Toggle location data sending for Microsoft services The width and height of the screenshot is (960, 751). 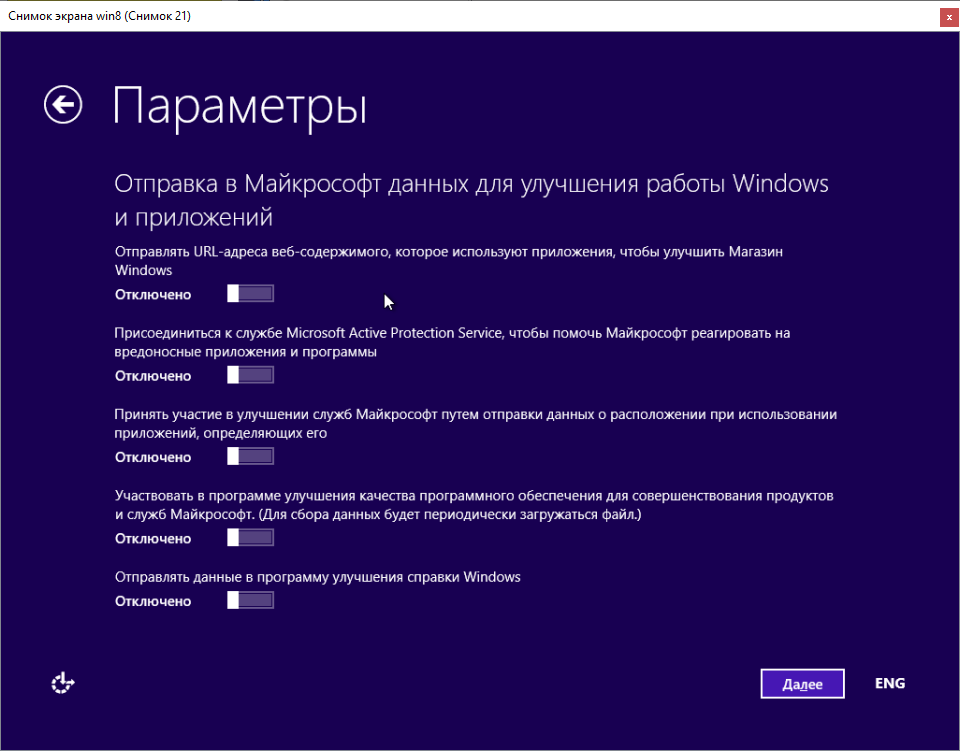coord(250,456)
